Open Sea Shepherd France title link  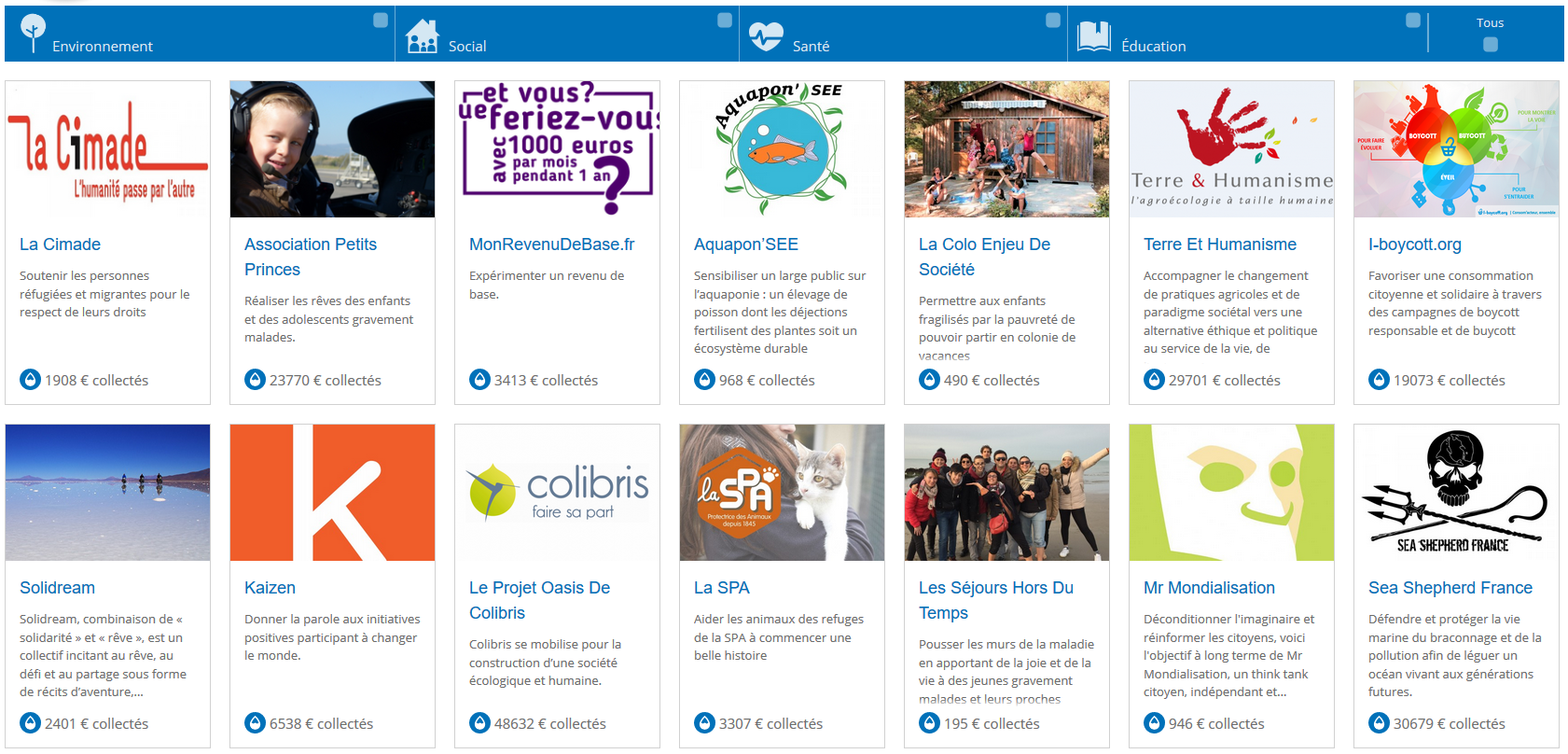[1450, 588]
